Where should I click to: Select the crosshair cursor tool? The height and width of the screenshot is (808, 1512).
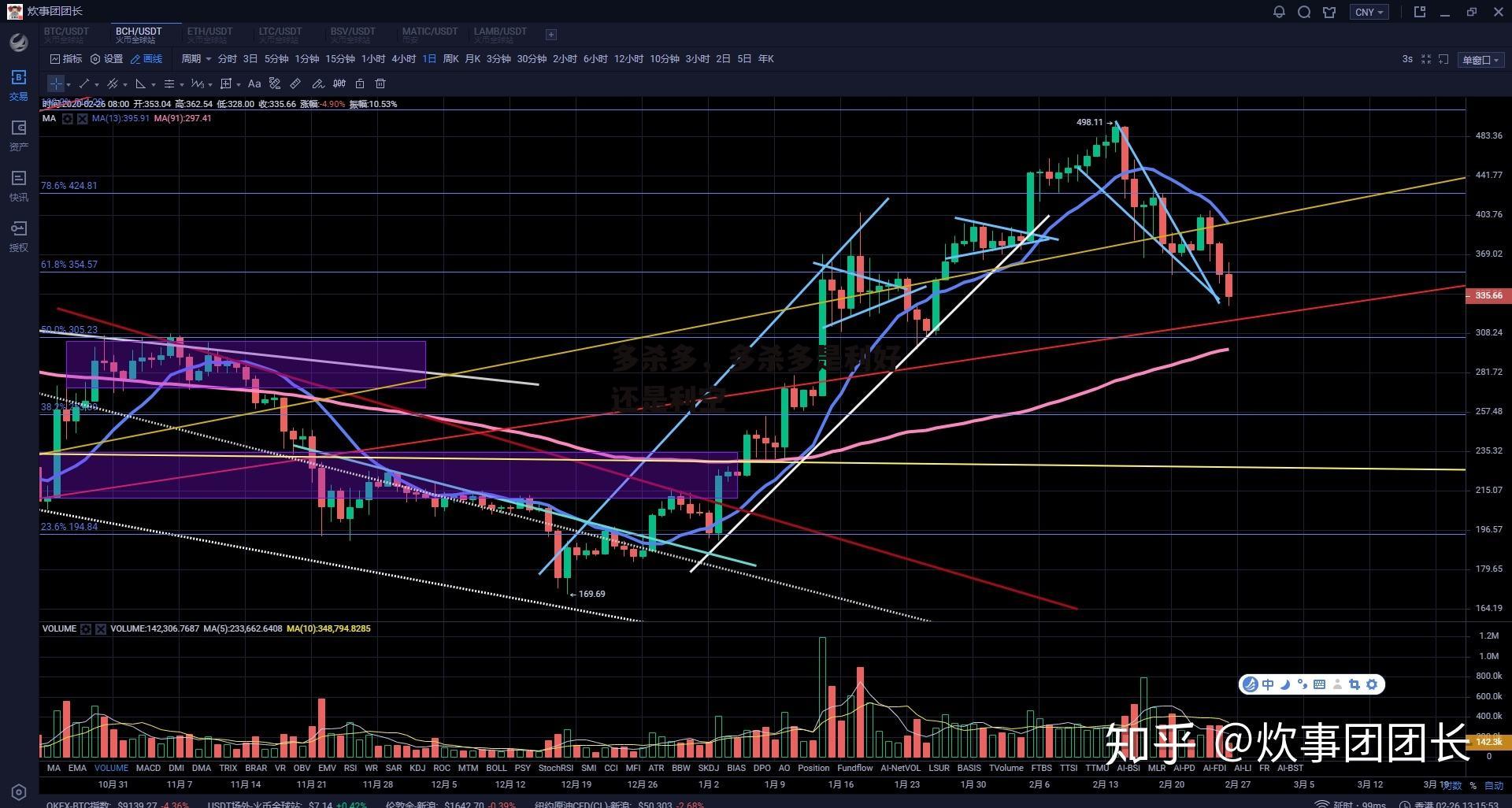tap(55, 83)
